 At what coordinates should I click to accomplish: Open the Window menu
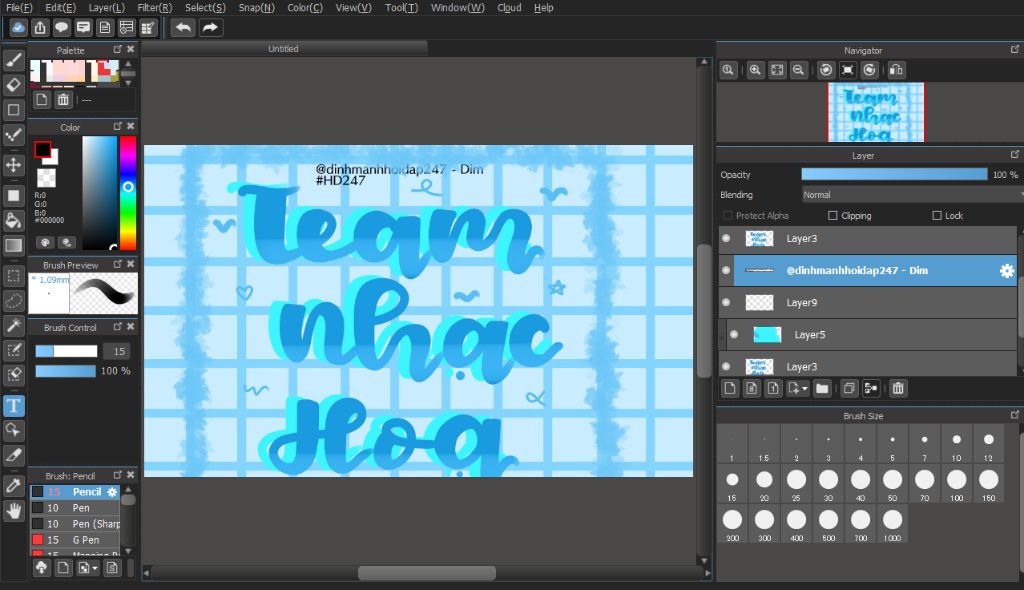(457, 8)
